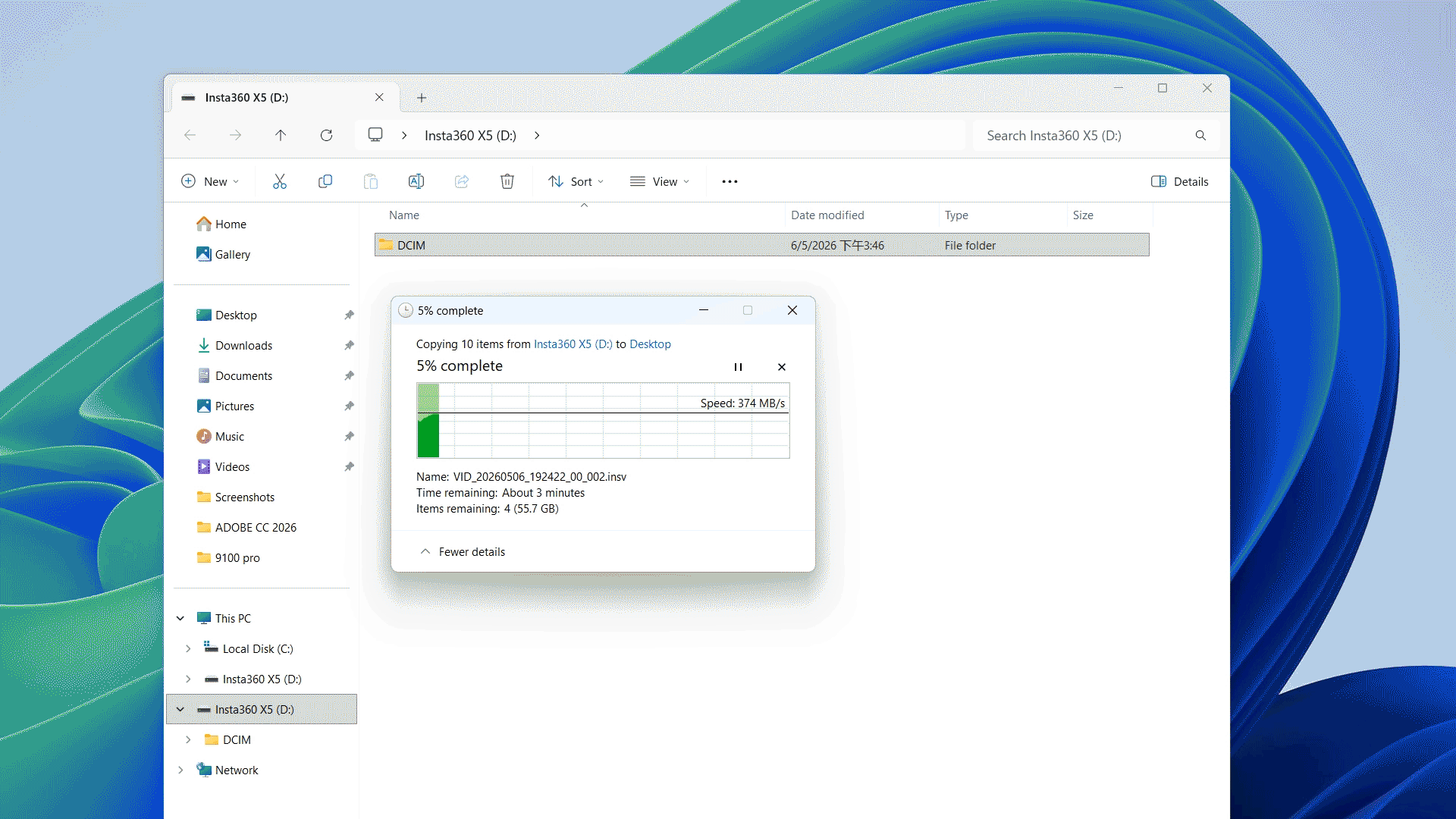Unpin Documents from Quick access
The width and height of the screenshot is (1456, 819).
349,375
